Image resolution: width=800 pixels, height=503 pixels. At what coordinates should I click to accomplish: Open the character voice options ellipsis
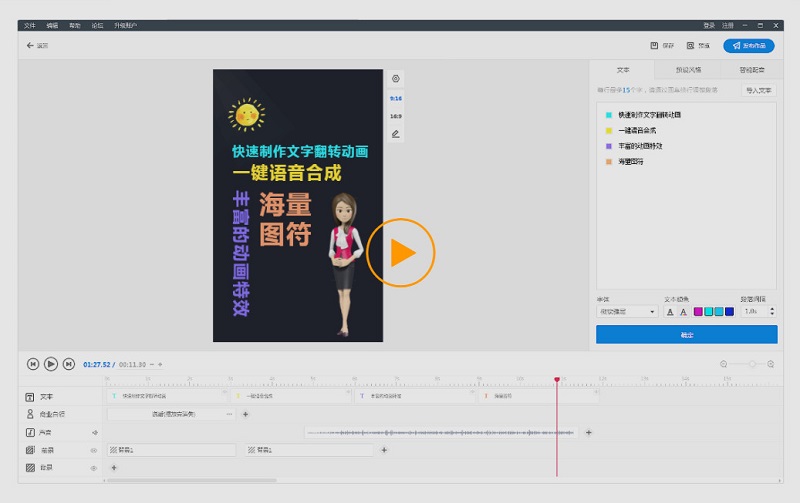click(229, 414)
